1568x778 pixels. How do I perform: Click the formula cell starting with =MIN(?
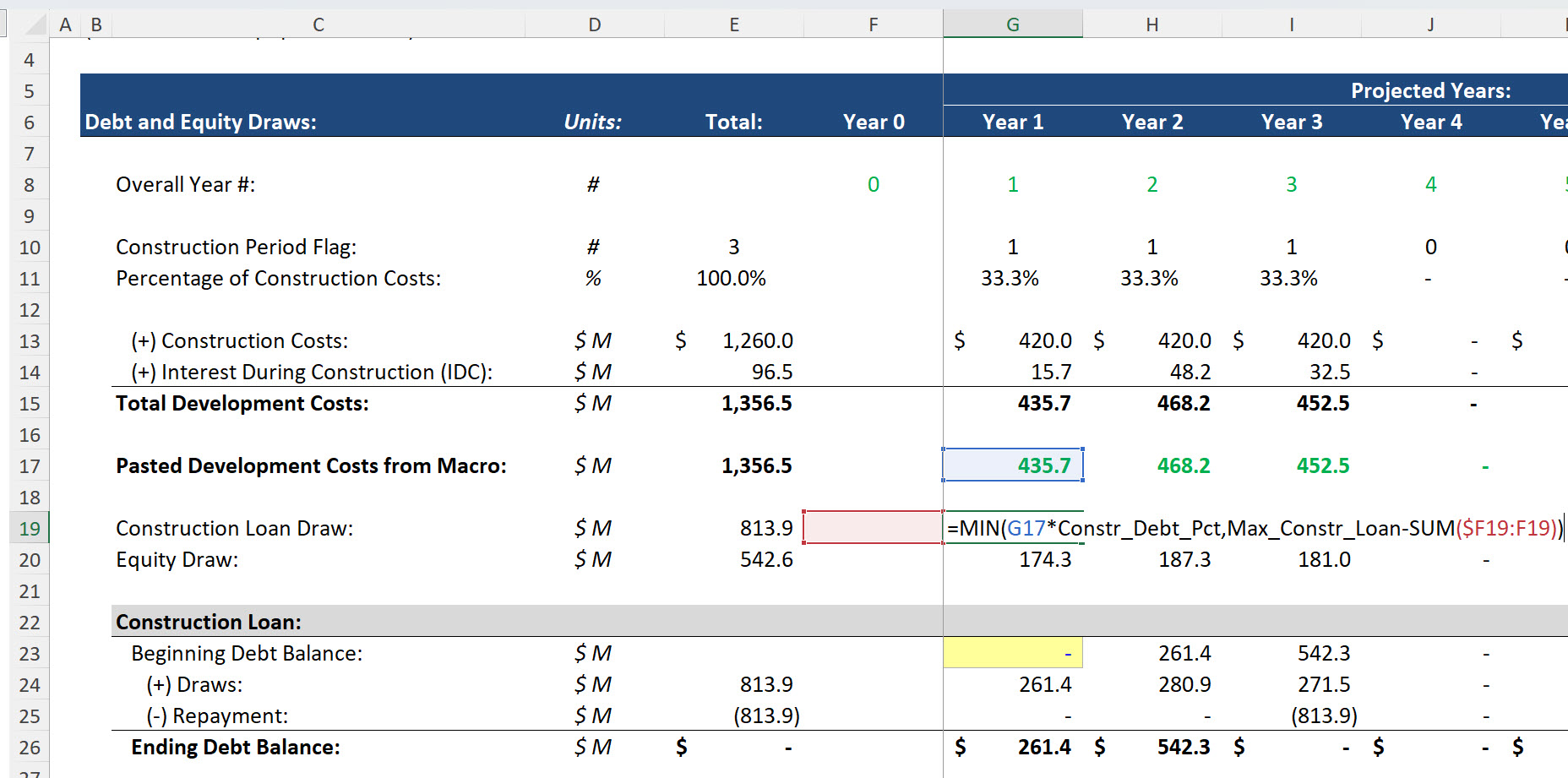[x=1255, y=528]
